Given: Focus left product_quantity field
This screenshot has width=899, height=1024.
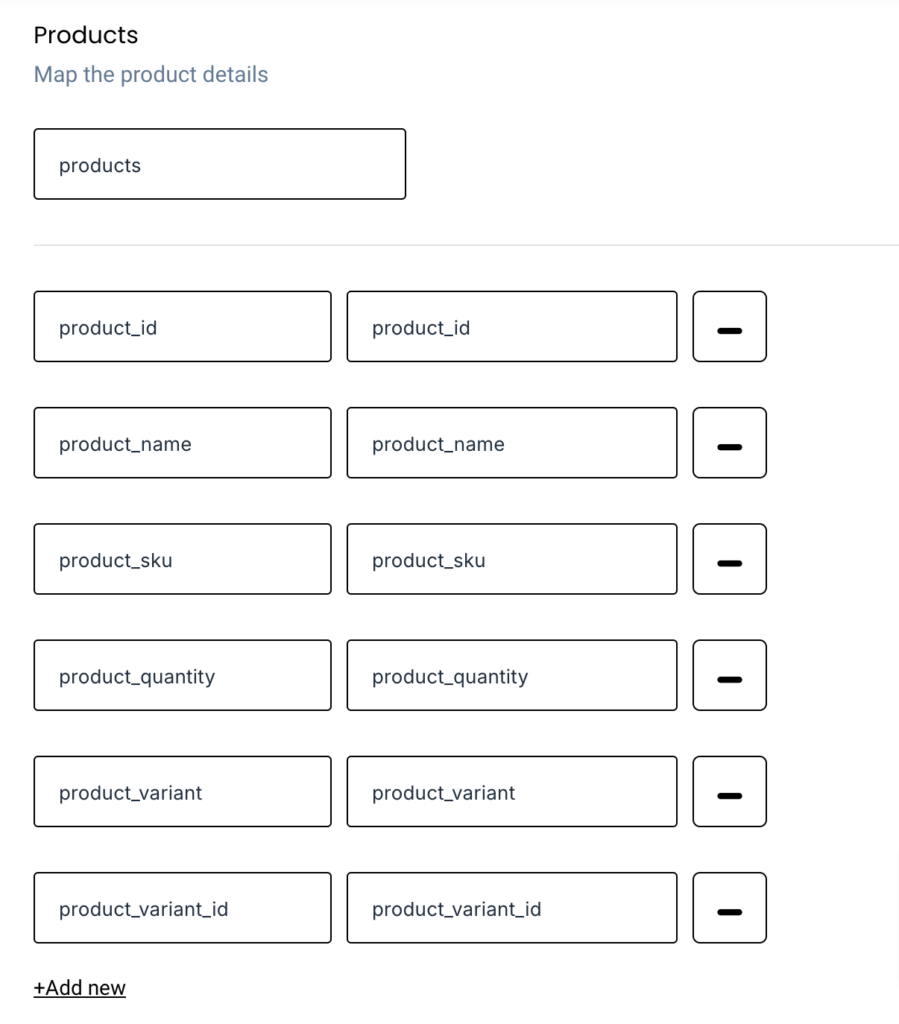Looking at the screenshot, I should [x=182, y=675].
